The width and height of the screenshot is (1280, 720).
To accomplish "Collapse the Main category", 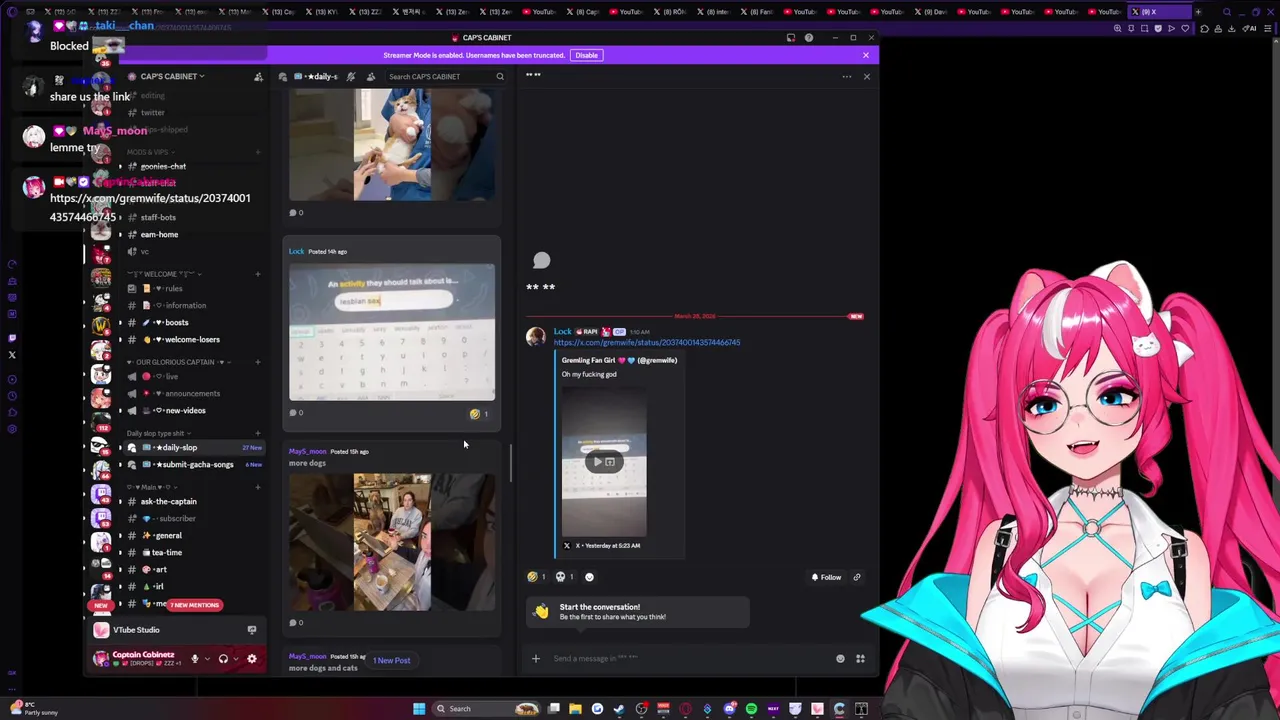I will 150,487.
